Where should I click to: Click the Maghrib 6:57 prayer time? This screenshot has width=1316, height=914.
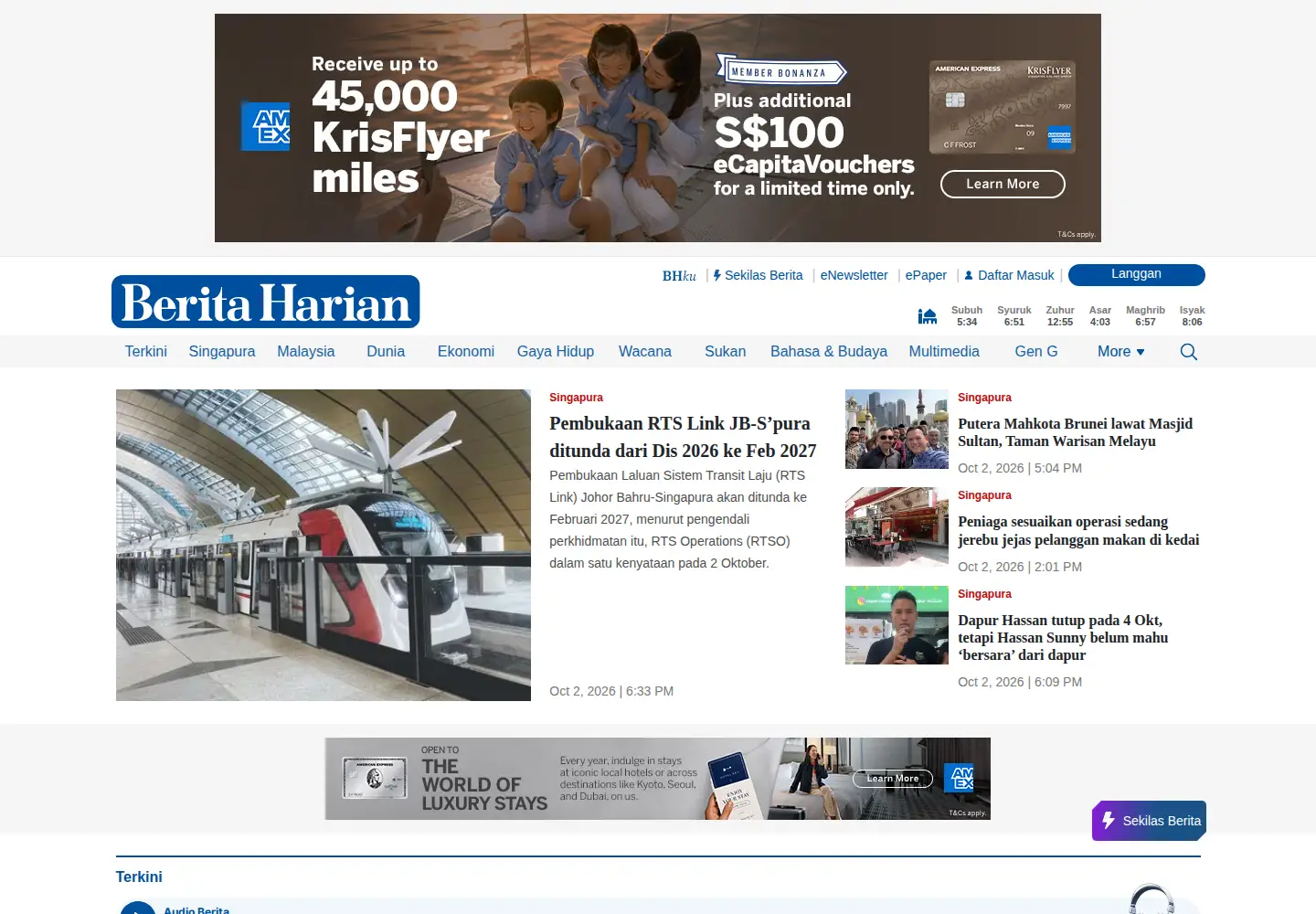coord(1145,316)
